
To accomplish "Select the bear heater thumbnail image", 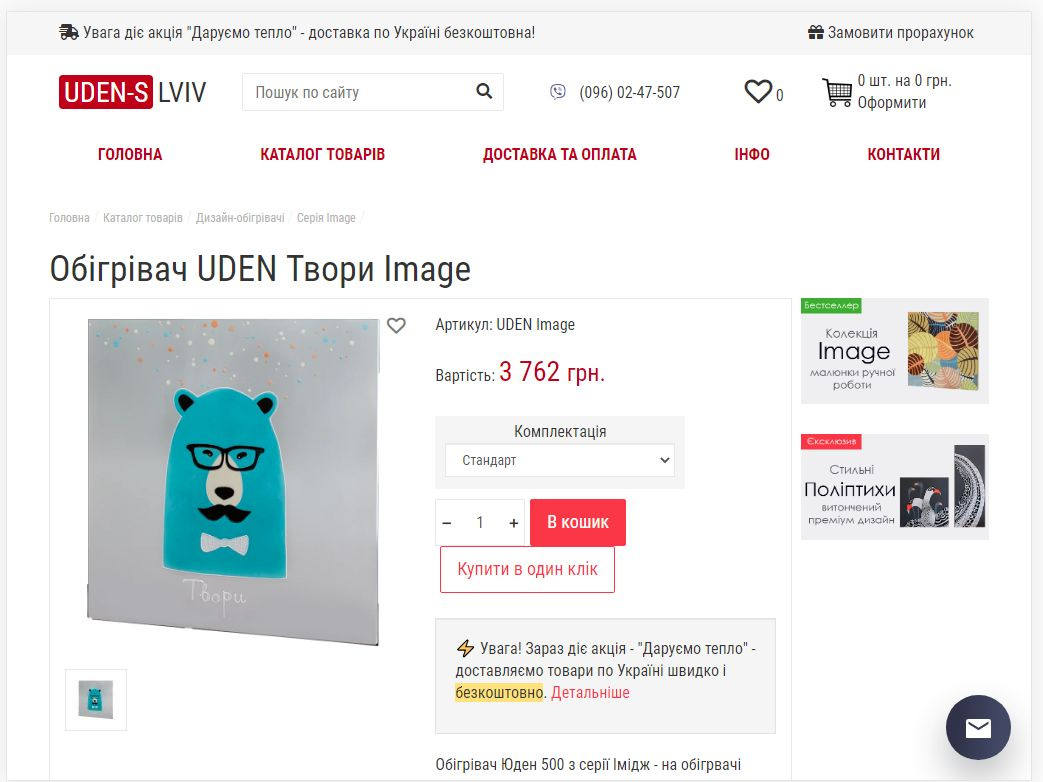I will click(96, 700).
